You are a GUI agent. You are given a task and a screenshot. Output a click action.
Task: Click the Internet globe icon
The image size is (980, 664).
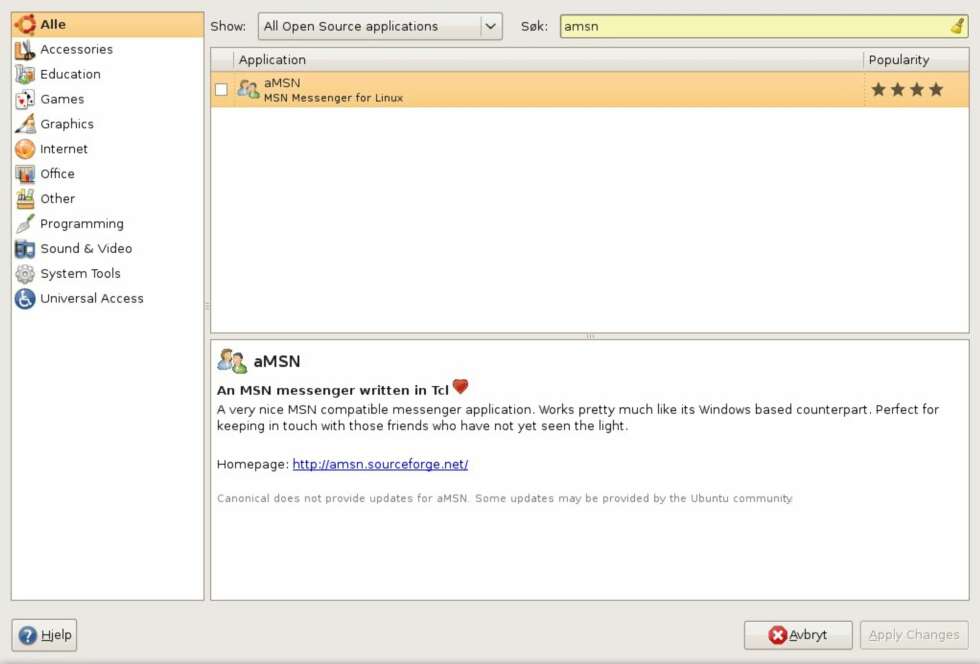[25, 149]
